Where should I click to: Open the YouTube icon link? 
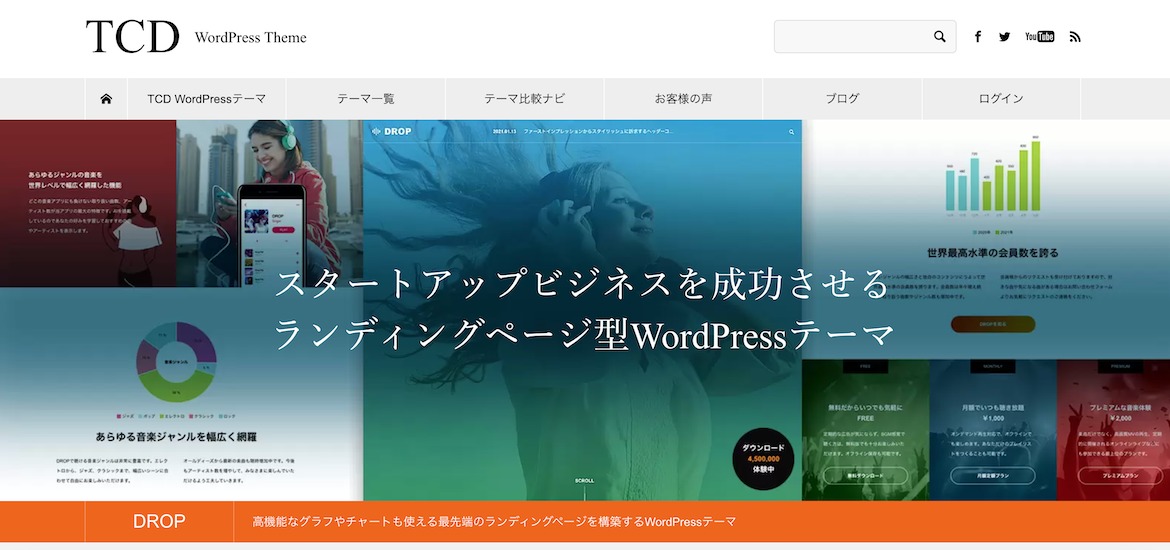[x=1039, y=37]
